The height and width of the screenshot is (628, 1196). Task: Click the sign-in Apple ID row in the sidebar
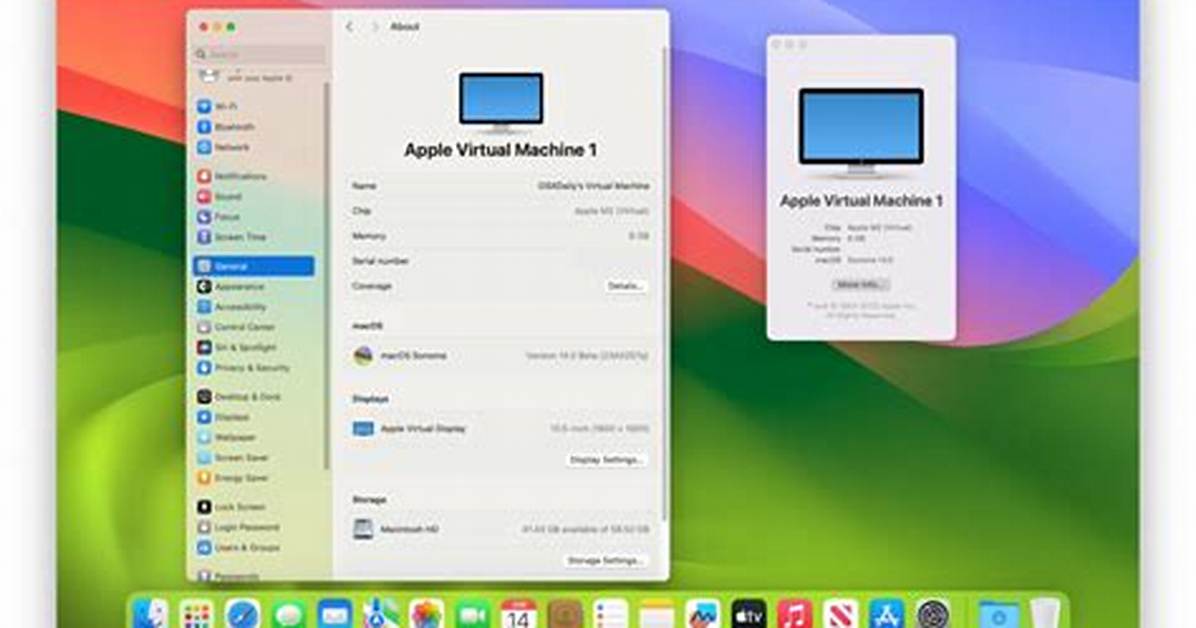(246, 77)
